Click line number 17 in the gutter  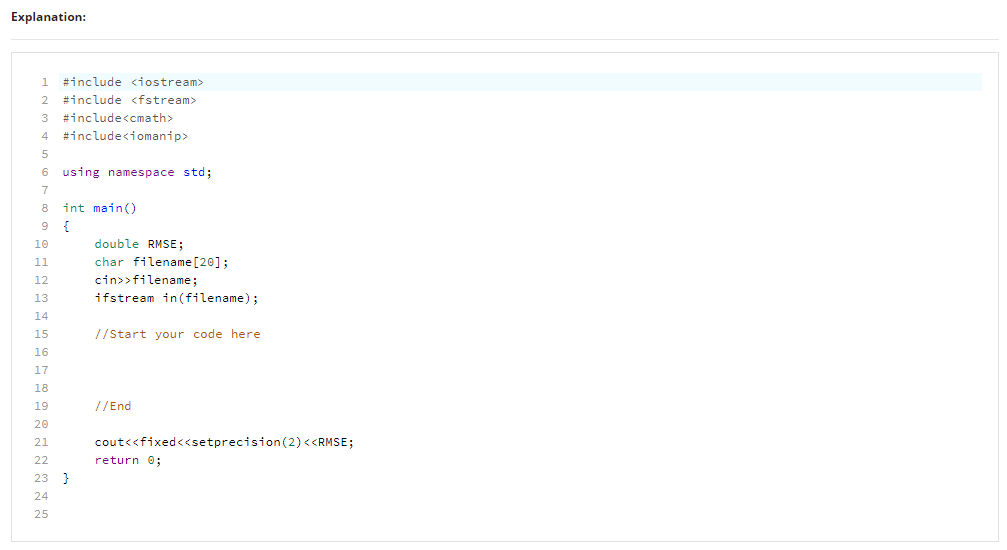coord(41,370)
